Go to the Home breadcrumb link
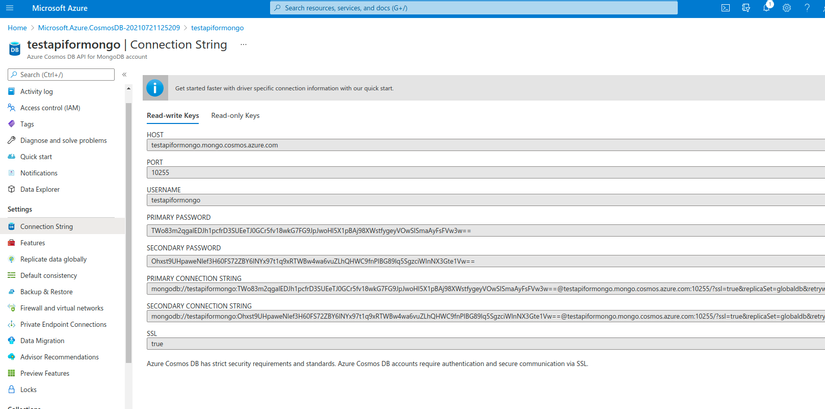Image resolution: width=825 pixels, height=409 pixels. coord(17,28)
